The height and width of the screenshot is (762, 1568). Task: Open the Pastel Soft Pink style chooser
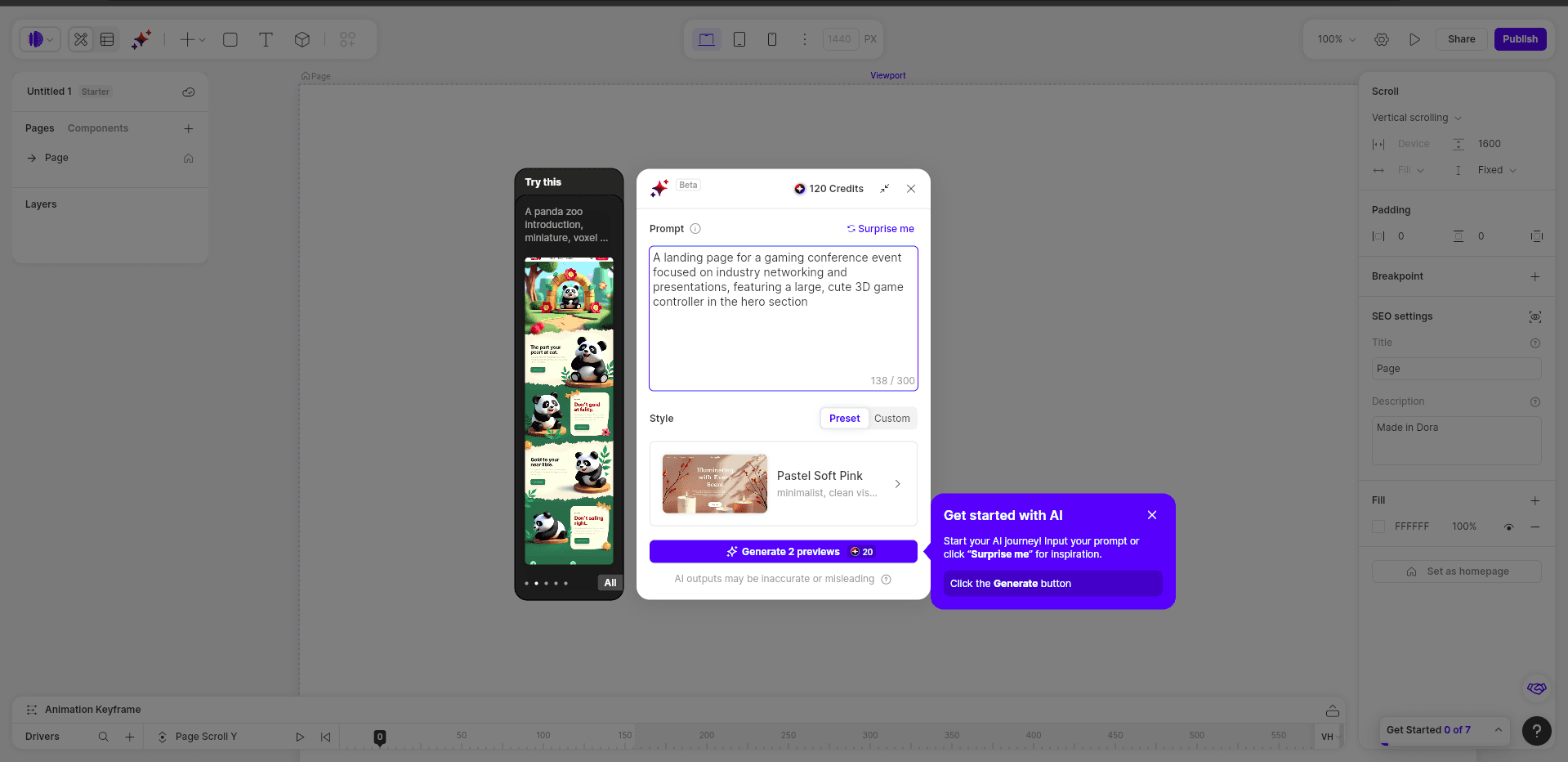click(784, 484)
